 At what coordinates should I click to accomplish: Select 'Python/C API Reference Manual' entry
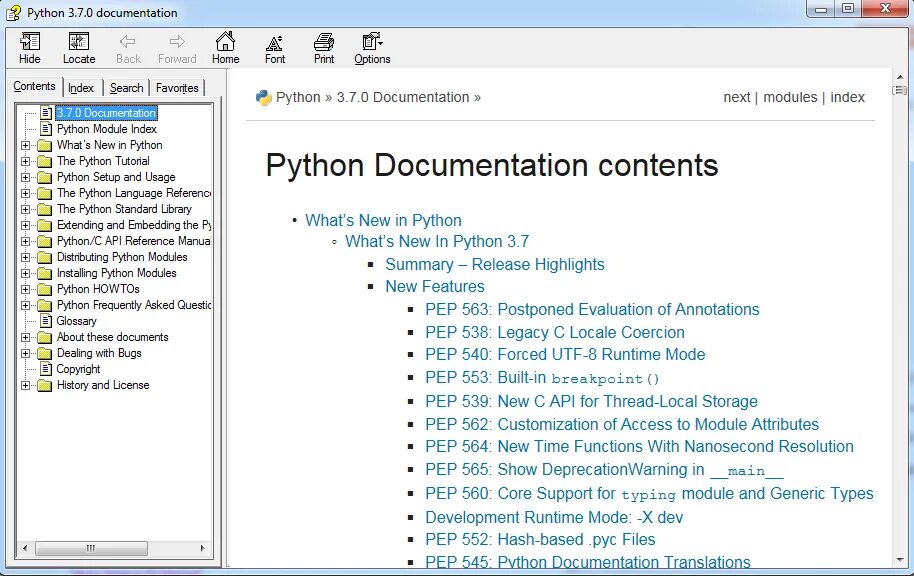pos(133,241)
